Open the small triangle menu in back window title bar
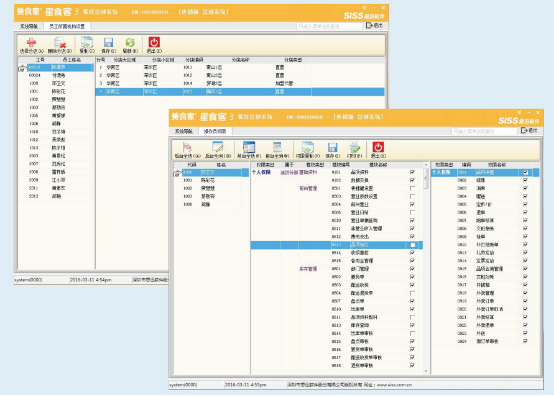554x396 pixels. [364, 7]
